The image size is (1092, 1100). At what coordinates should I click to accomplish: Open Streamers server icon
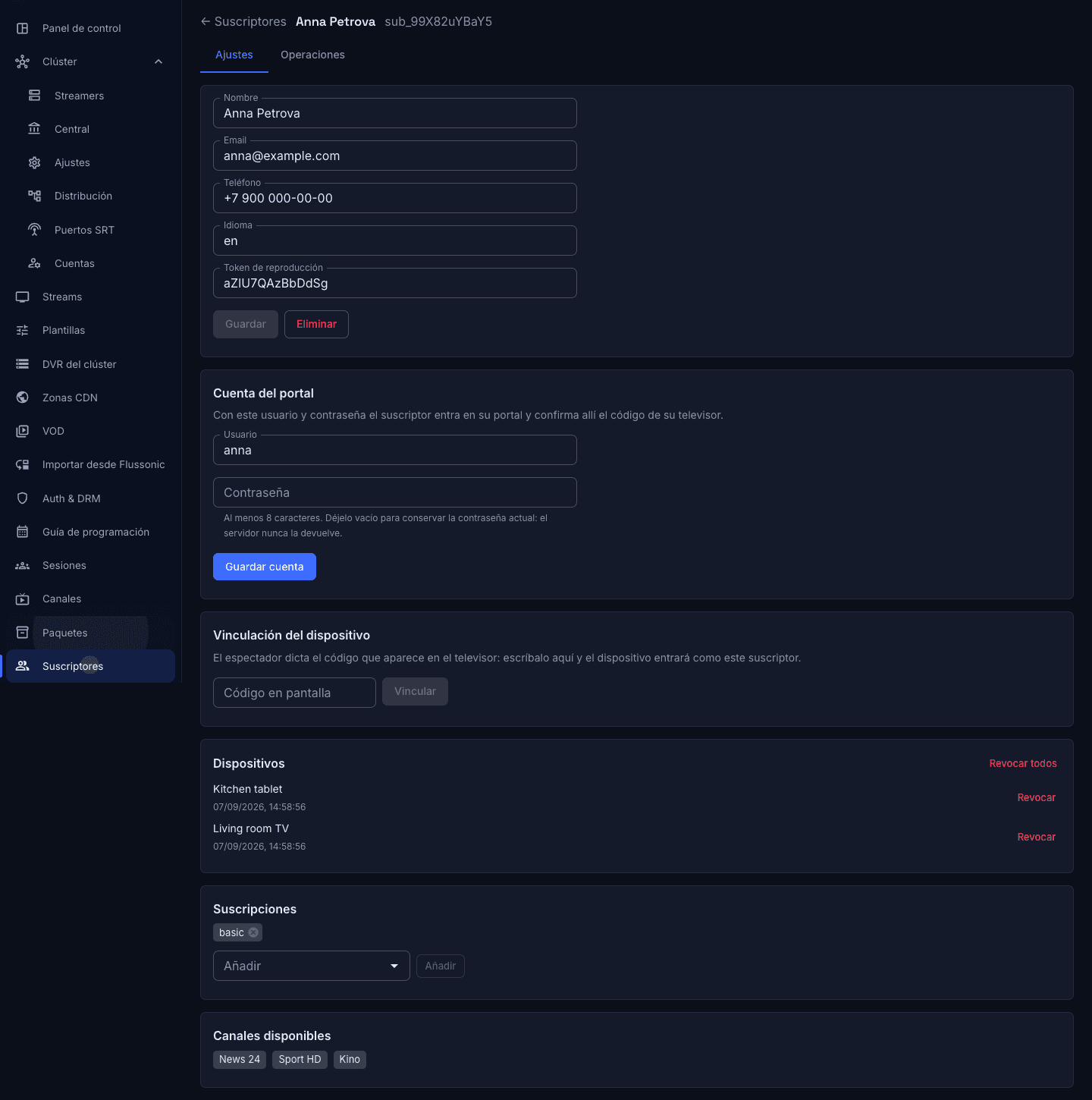pos(34,96)
